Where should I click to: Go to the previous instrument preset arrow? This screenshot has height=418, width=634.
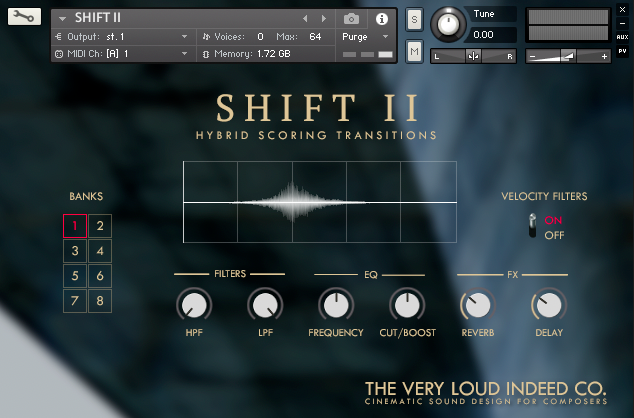[306, 18]
